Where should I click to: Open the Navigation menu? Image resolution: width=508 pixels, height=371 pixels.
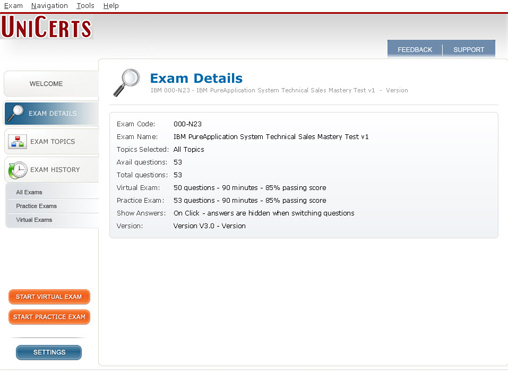(x=49, y=6)
